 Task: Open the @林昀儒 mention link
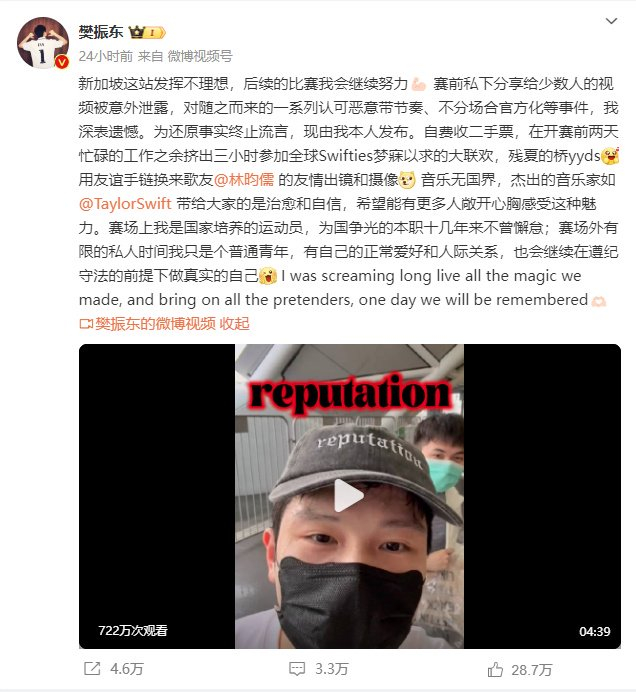pyautogui.click(x=244, y=180)
